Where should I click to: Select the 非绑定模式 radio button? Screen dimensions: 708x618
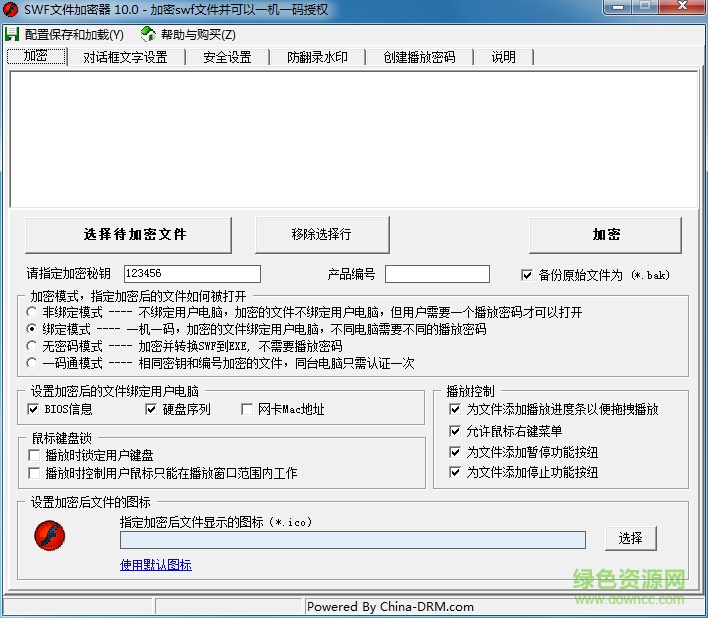tap(33, 312)
